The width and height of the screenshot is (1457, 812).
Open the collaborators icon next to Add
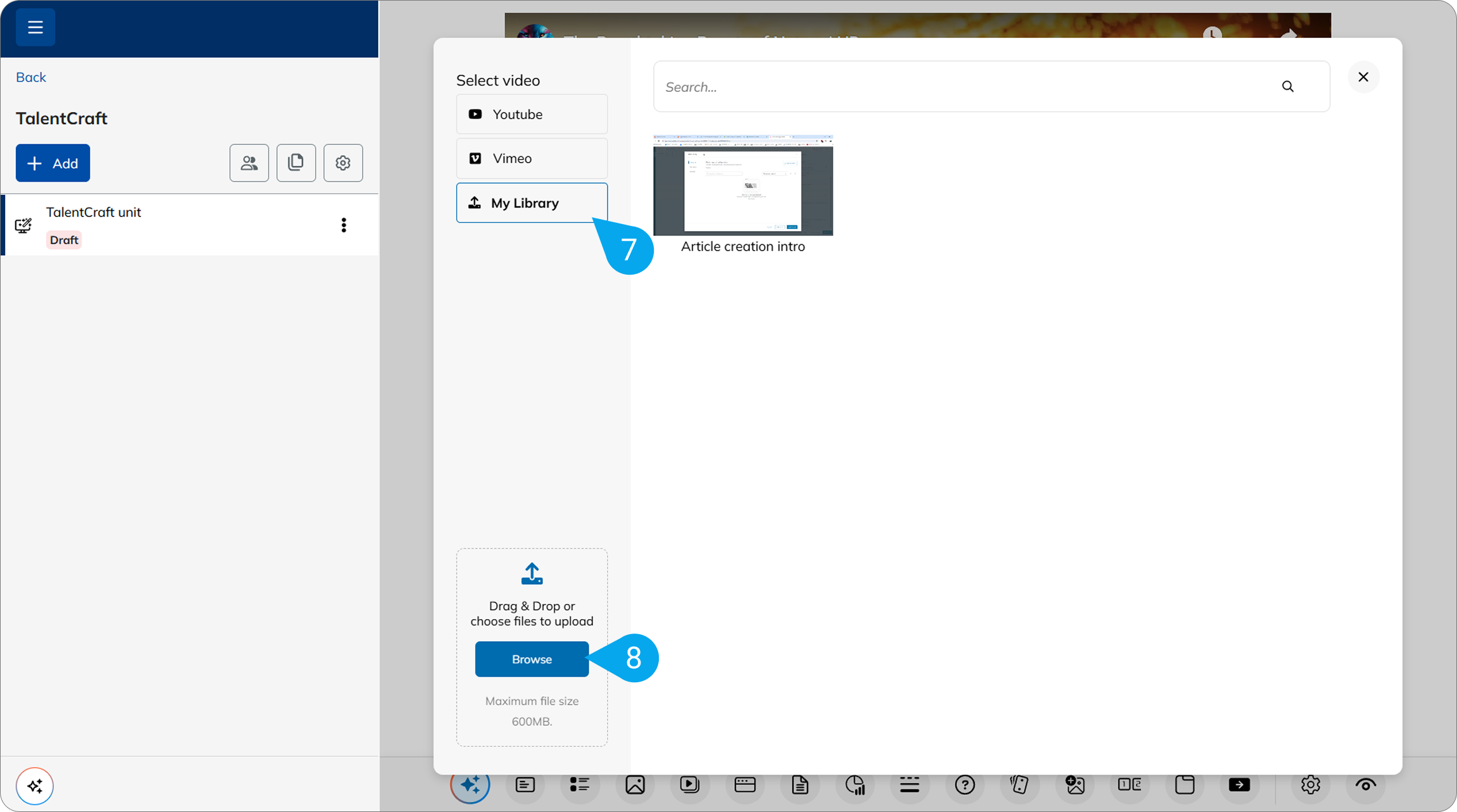pyautogui.click(x=249, y=163)
